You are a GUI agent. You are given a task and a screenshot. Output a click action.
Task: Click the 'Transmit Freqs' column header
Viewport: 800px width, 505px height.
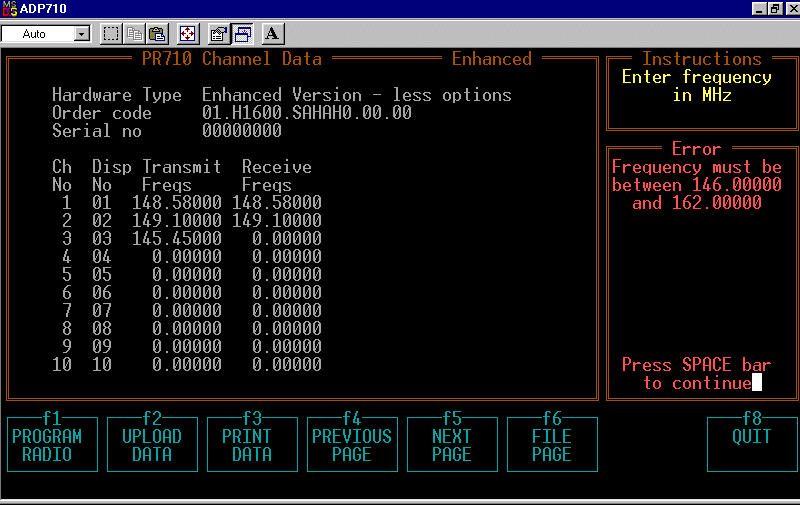pyautogui.click(x=182, y=175)
